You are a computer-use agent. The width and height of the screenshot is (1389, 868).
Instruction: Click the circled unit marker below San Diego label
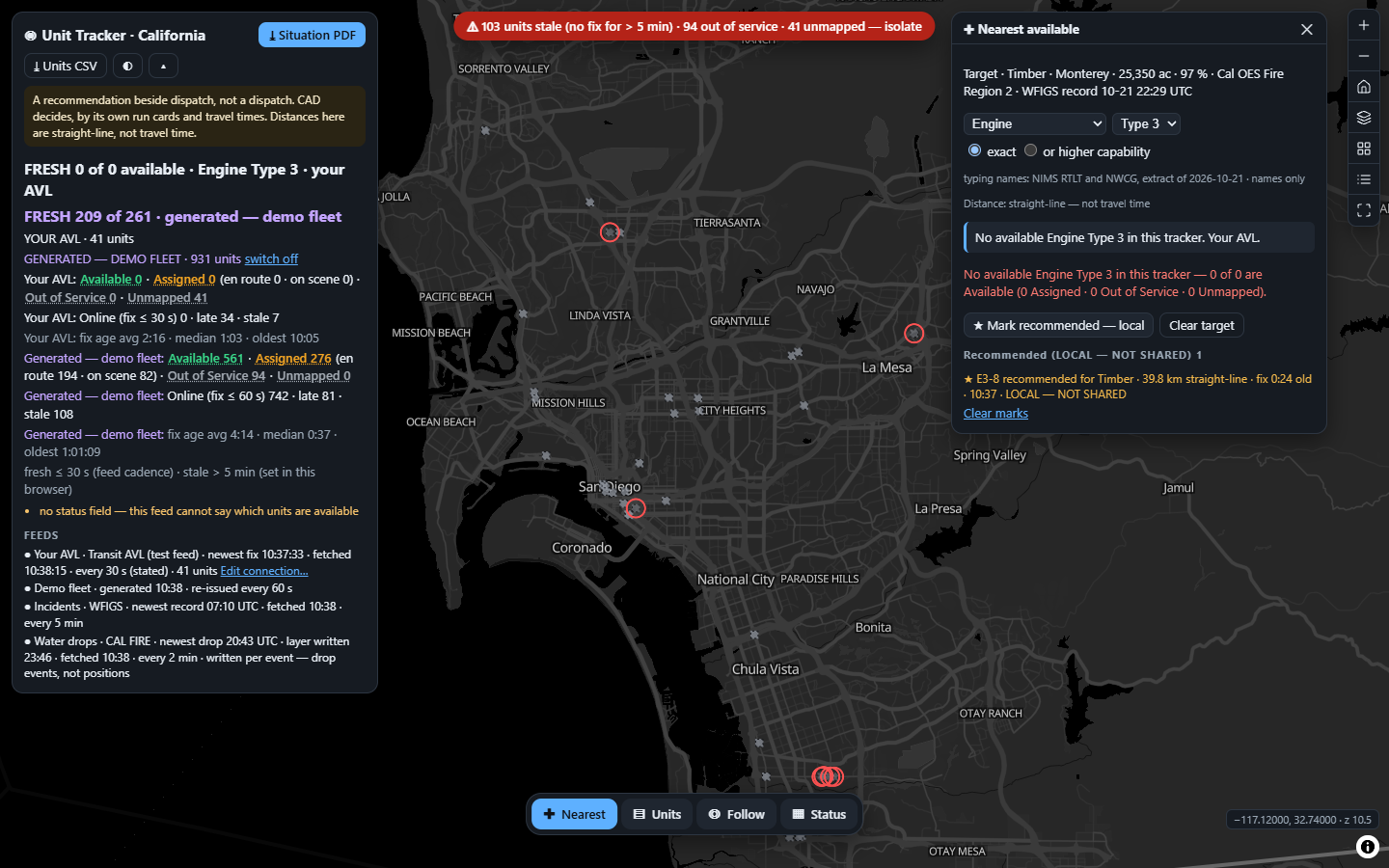click(636, 508)
